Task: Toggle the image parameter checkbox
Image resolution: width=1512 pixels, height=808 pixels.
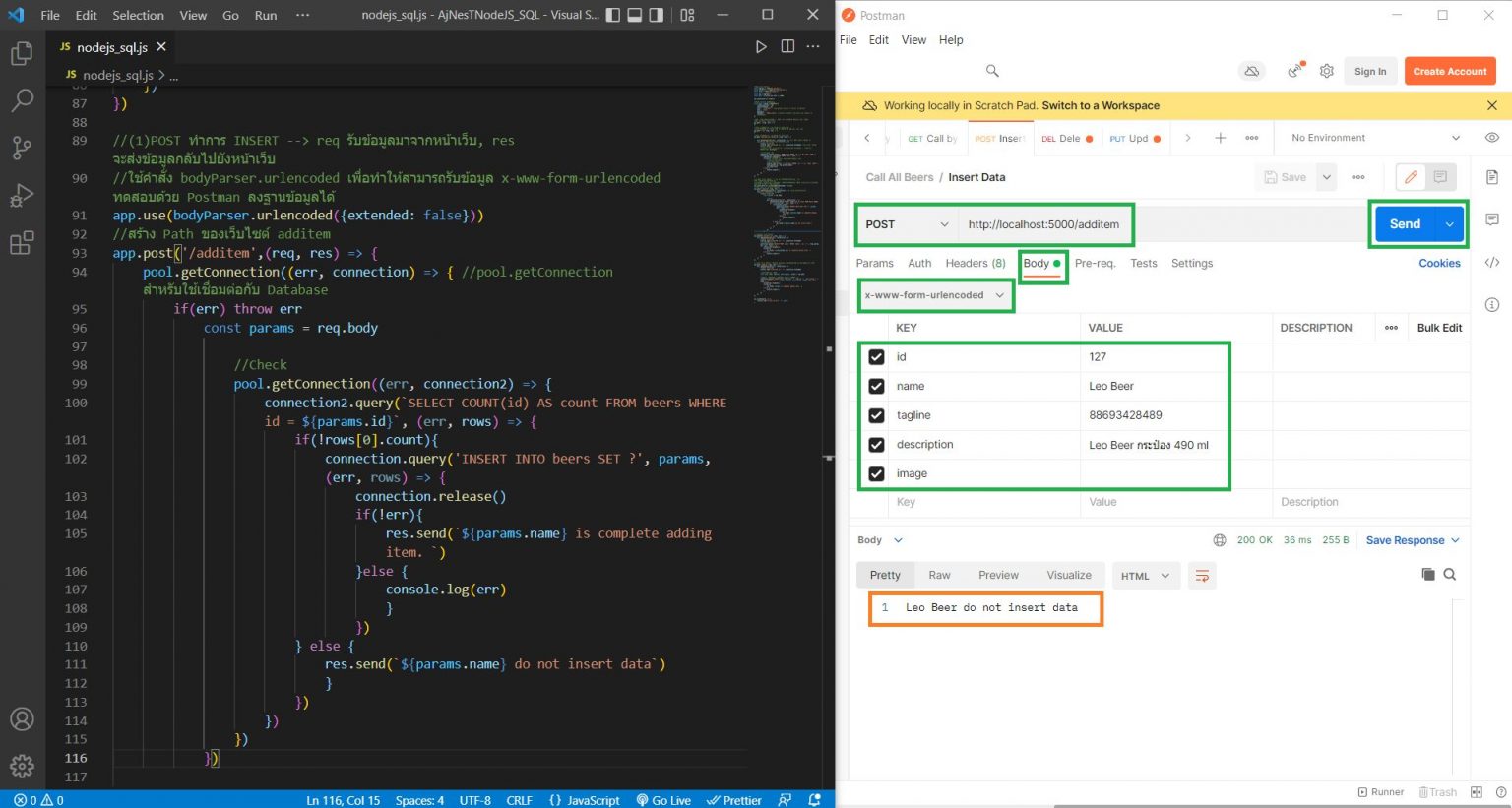Action: 876,473
